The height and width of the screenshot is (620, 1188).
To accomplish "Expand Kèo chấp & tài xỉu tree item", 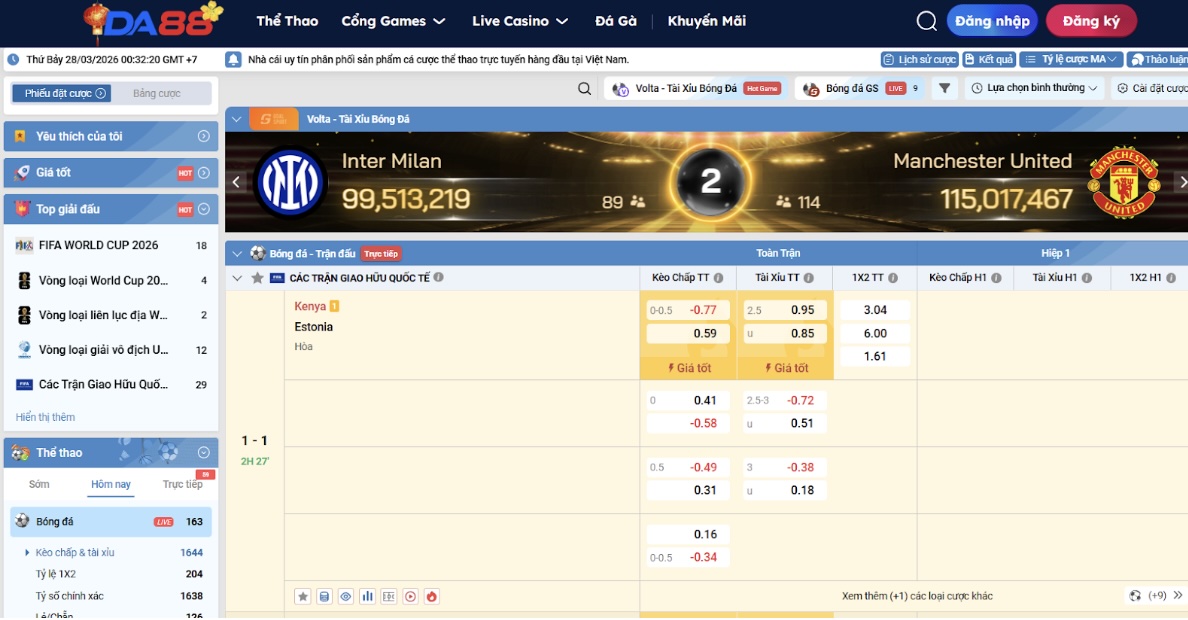I will (x=27, y=553).
